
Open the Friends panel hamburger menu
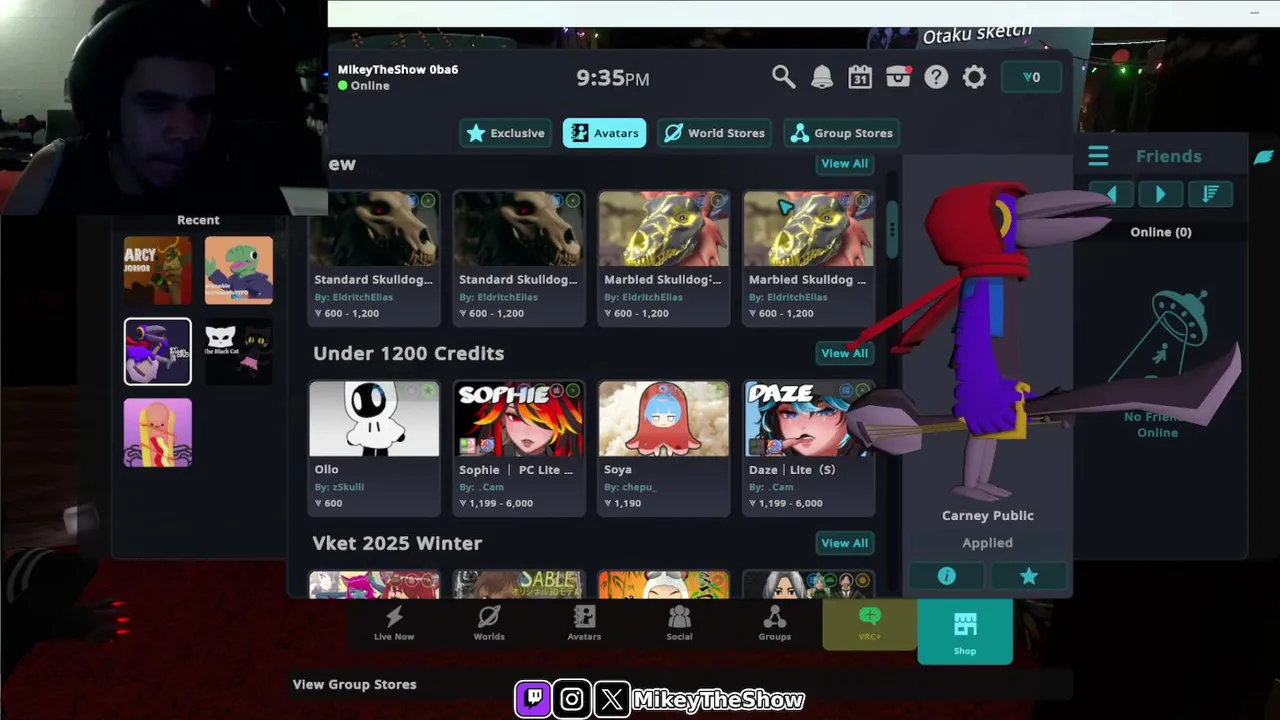coord(1098,156)
